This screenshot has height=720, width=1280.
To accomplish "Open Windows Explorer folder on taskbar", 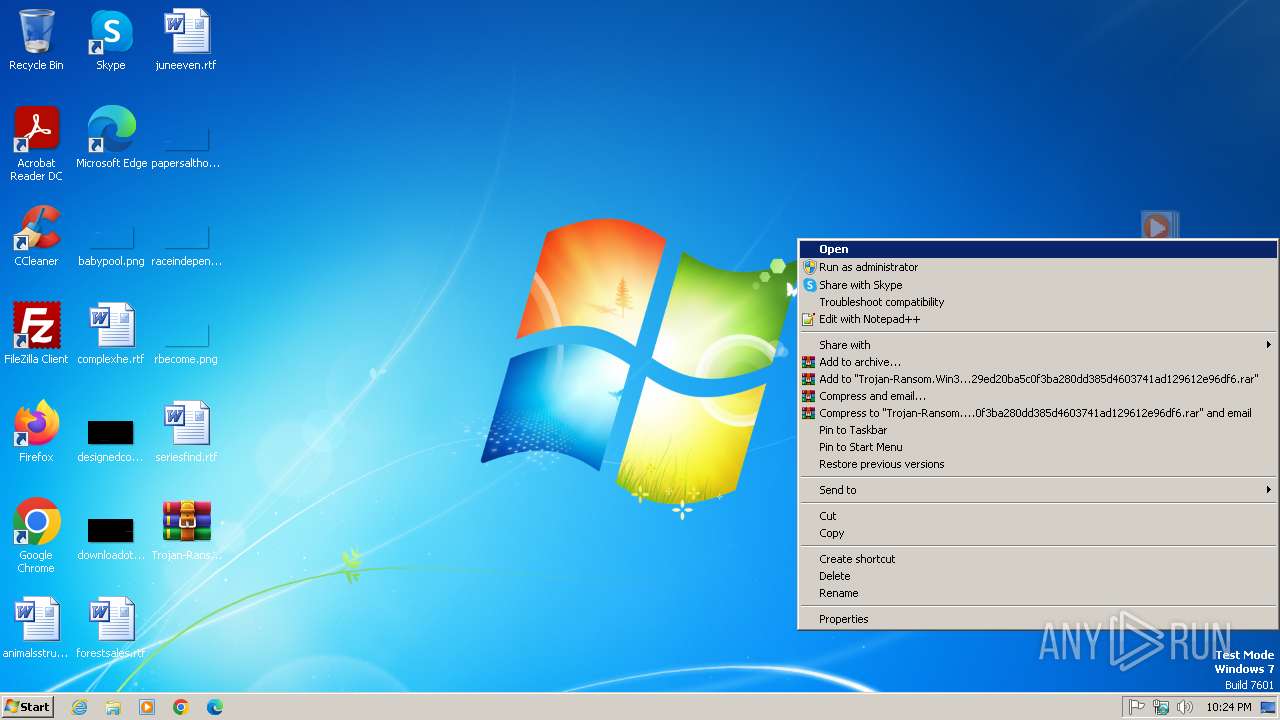I will click(113, 707).
